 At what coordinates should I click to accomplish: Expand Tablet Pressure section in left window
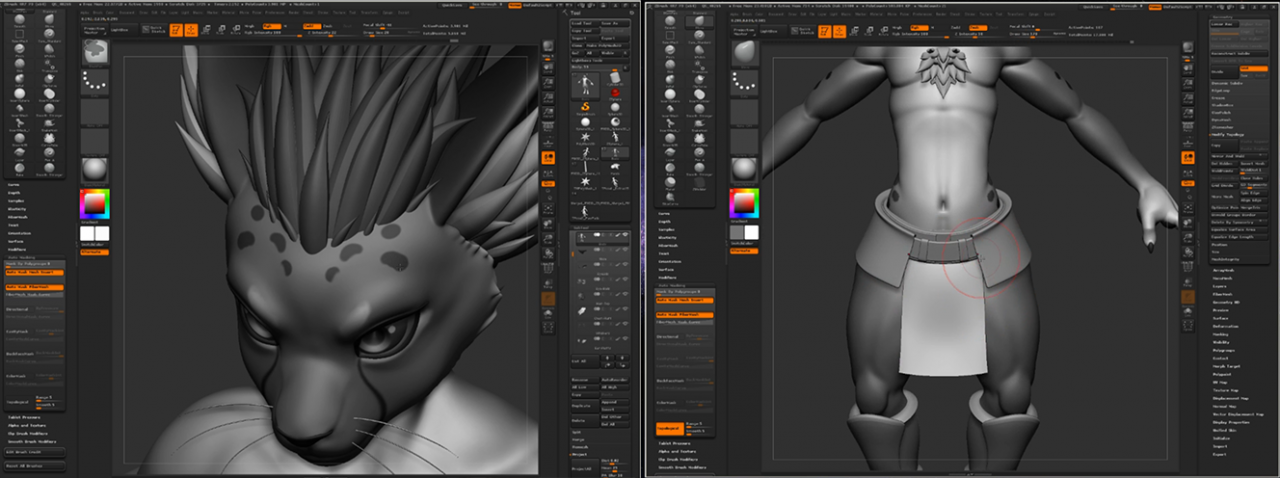tap(24, 415)
